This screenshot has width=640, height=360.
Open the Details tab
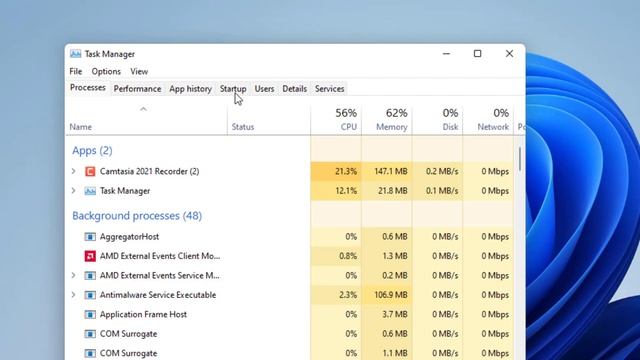[x=294, y=89]
